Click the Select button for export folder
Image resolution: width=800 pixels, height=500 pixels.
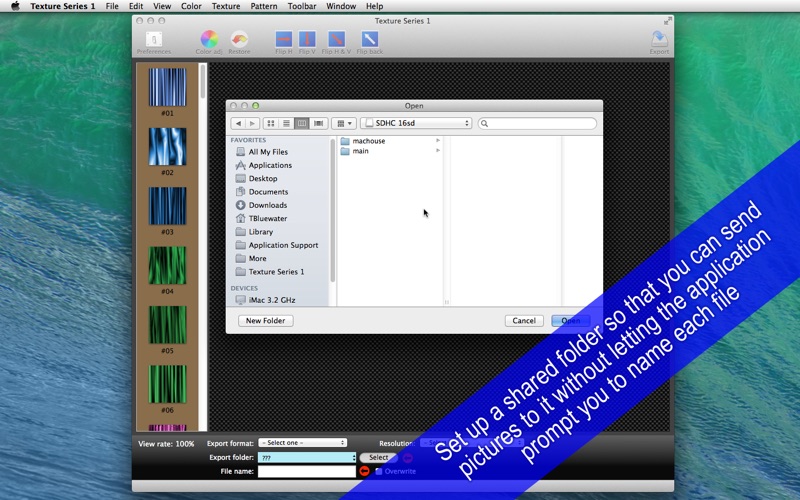[379, 458]
